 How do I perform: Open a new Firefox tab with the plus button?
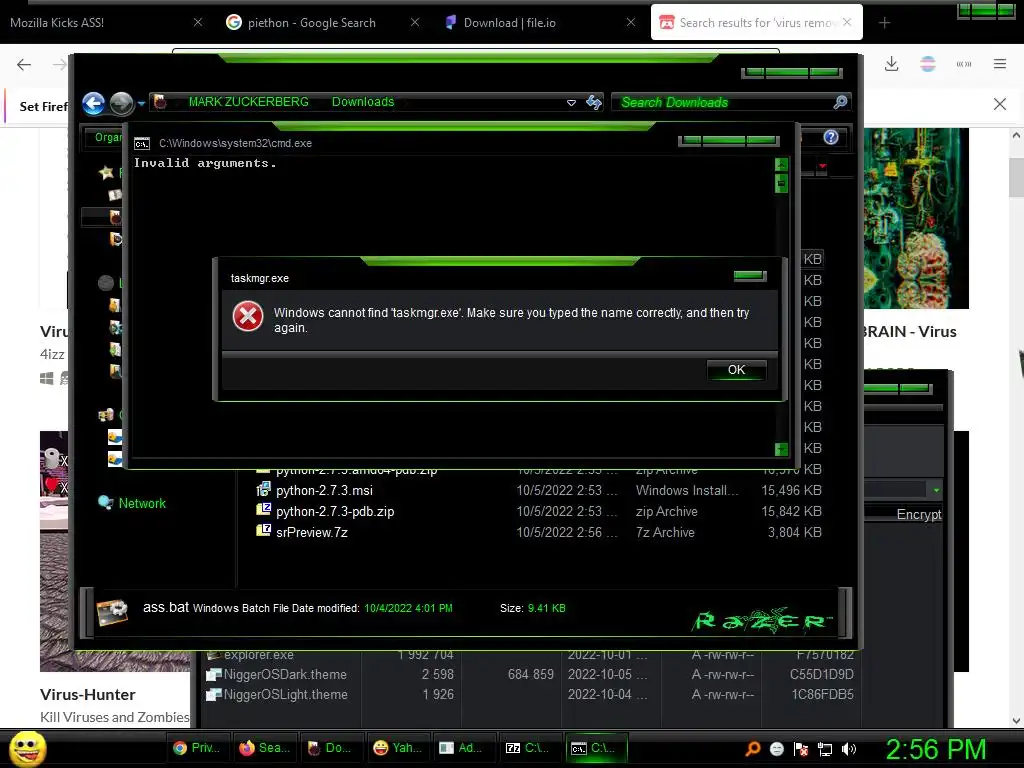coord(884,23)
